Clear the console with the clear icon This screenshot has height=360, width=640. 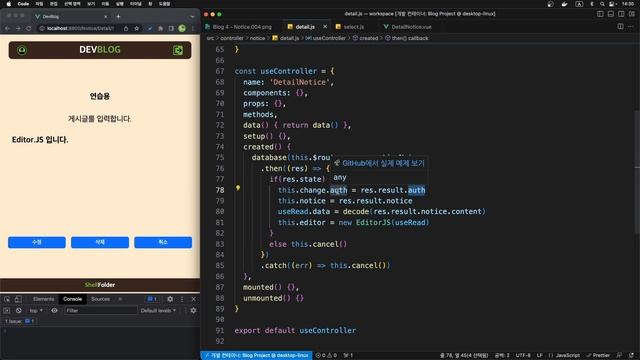coord(19,311)
